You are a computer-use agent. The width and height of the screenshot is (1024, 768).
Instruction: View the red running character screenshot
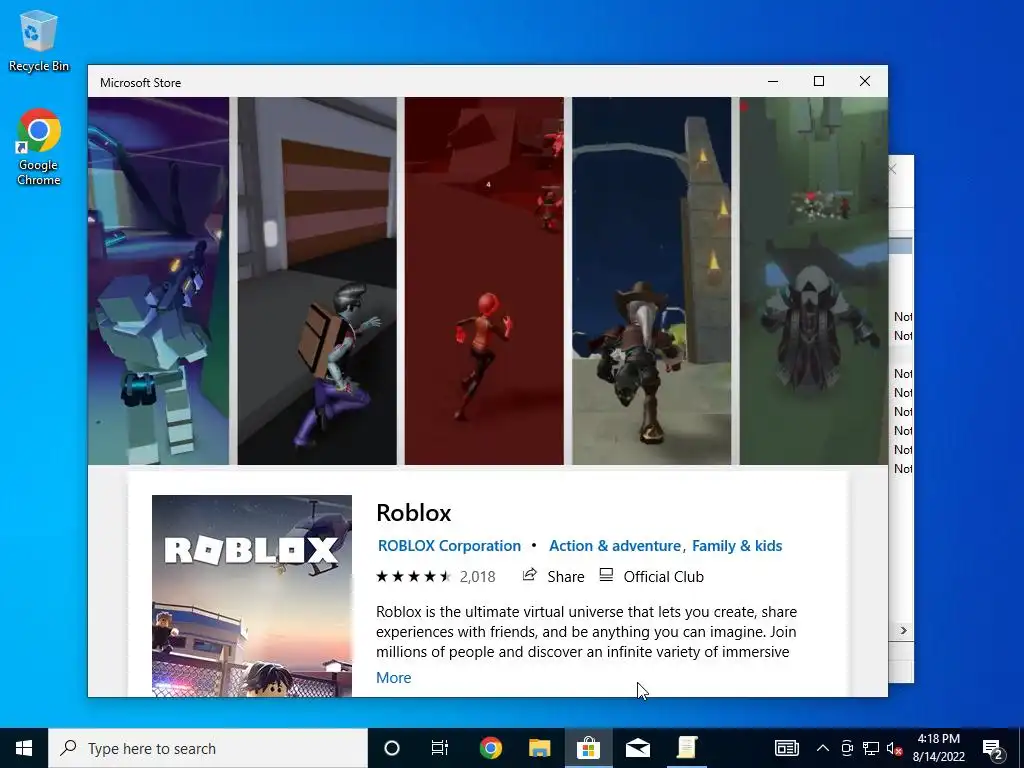coord(484,281)
